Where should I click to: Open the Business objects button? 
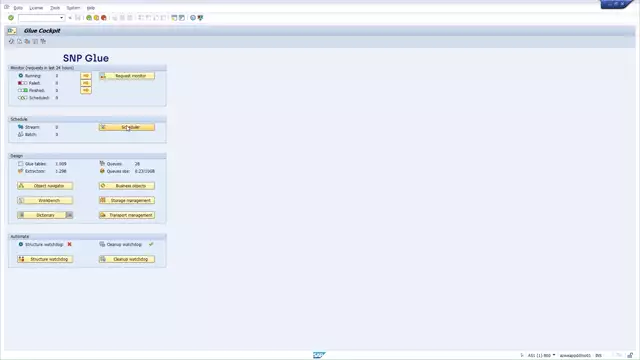(x=127, y=186)
